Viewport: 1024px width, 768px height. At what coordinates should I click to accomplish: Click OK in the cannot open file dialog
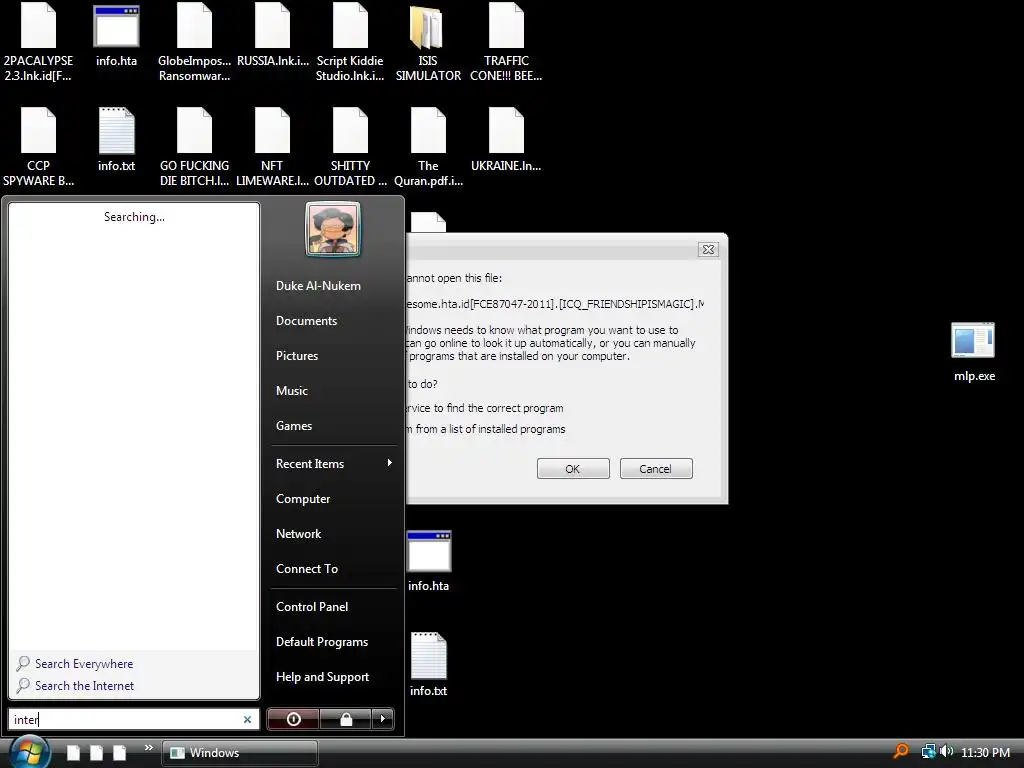[573, 469]
